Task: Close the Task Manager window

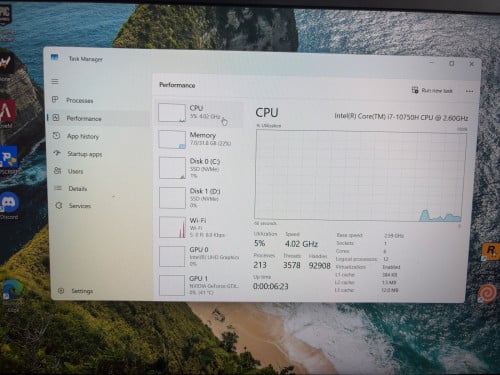Action: tap(472, 64)
